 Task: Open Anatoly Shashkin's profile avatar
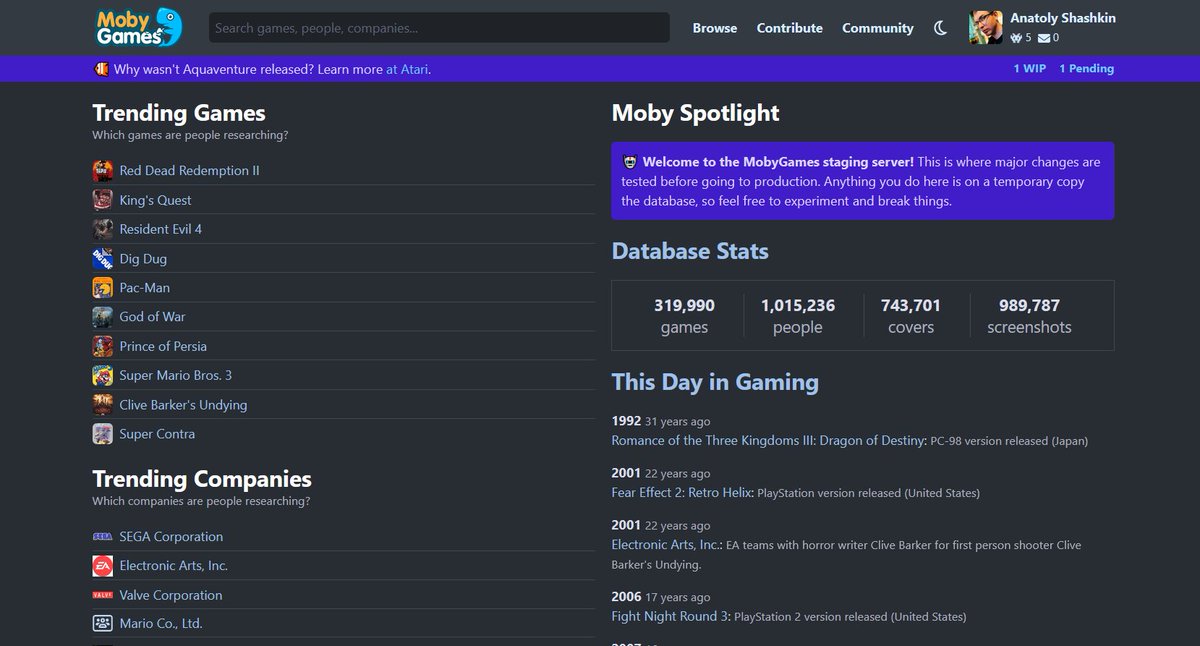(986, 28)
